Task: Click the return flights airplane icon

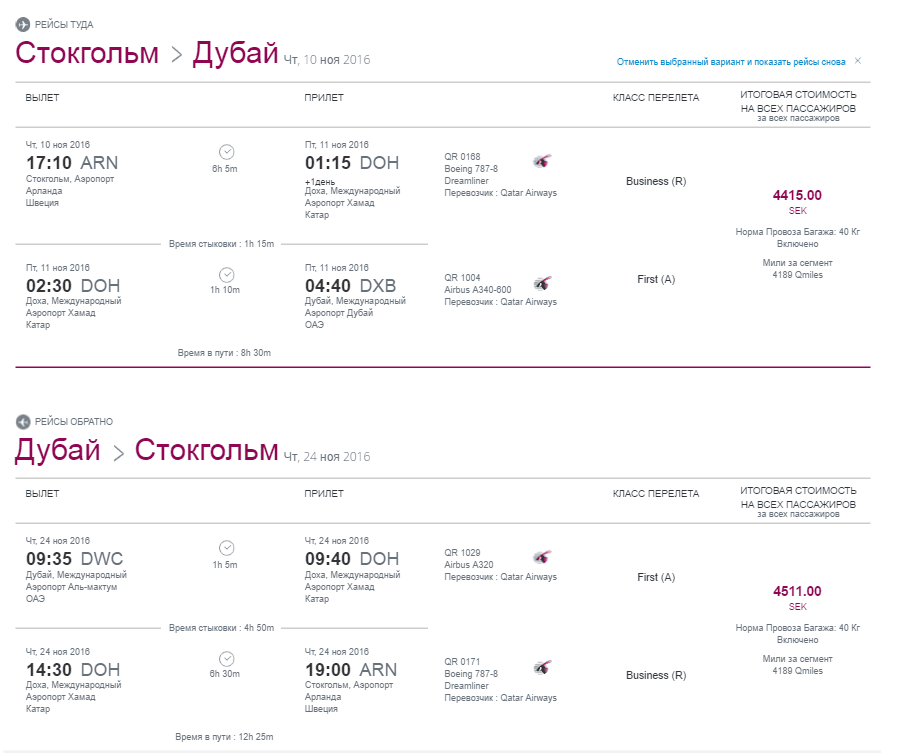Action: pyautogui.click(x=22, y=422)
